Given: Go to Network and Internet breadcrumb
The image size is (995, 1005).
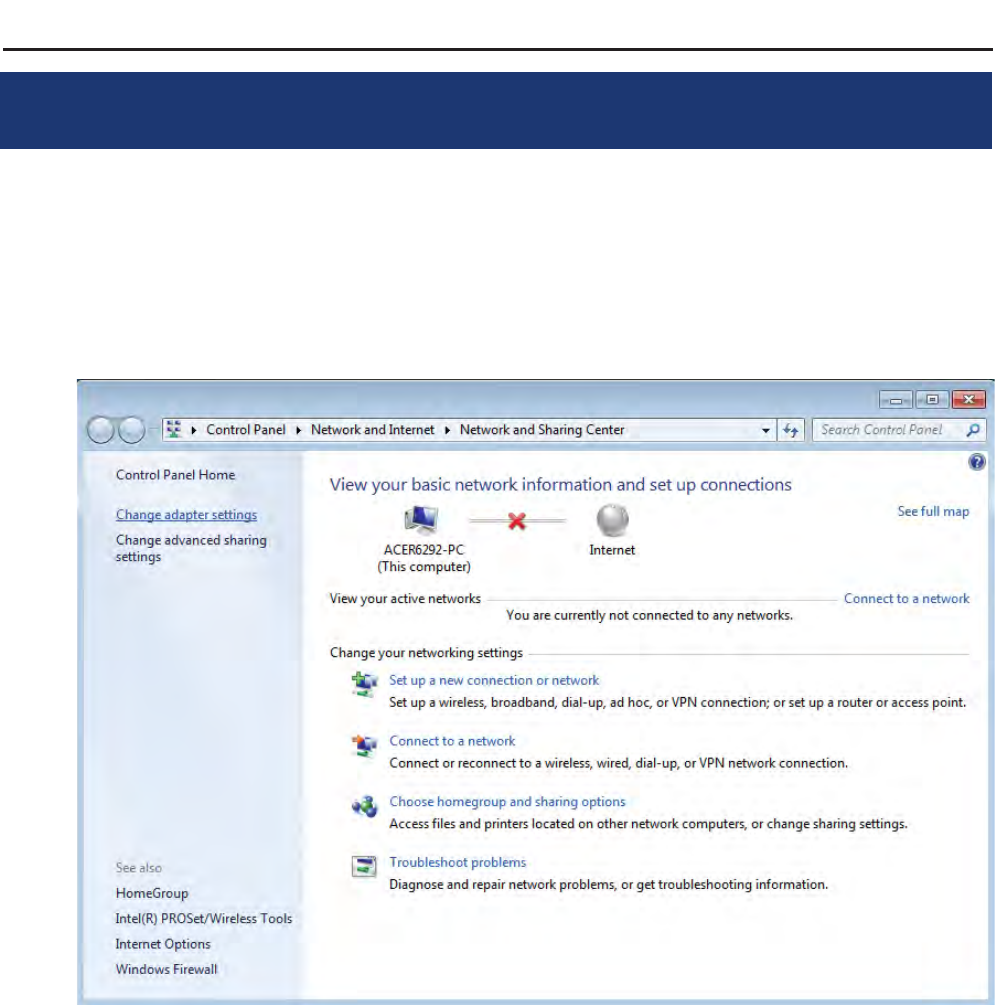Looking at the screenshot, I should [372, 430].
